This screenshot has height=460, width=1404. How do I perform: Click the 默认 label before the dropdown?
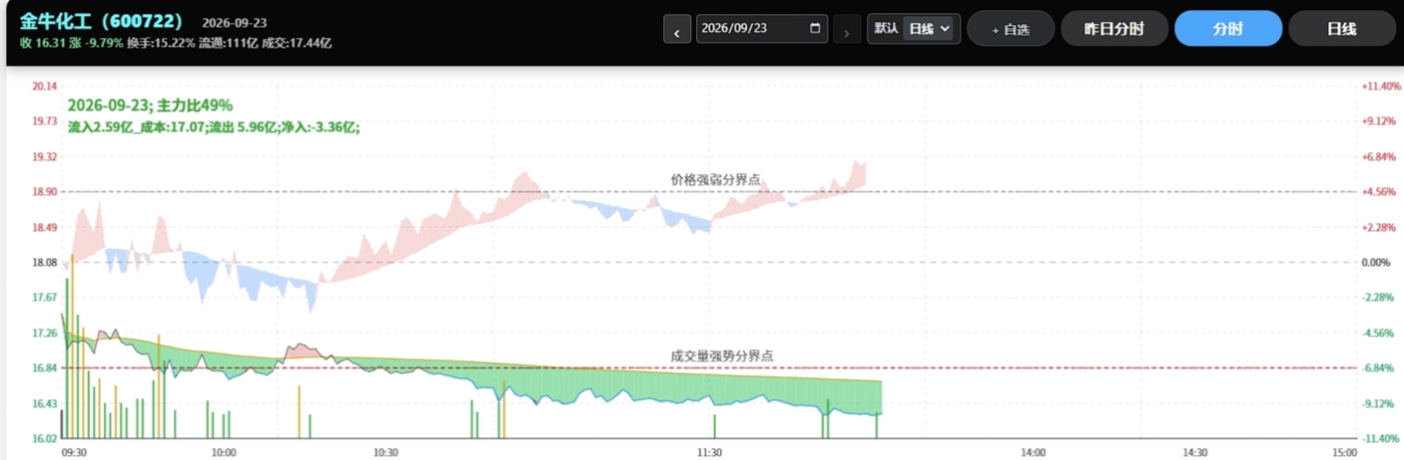coord(886,29)
